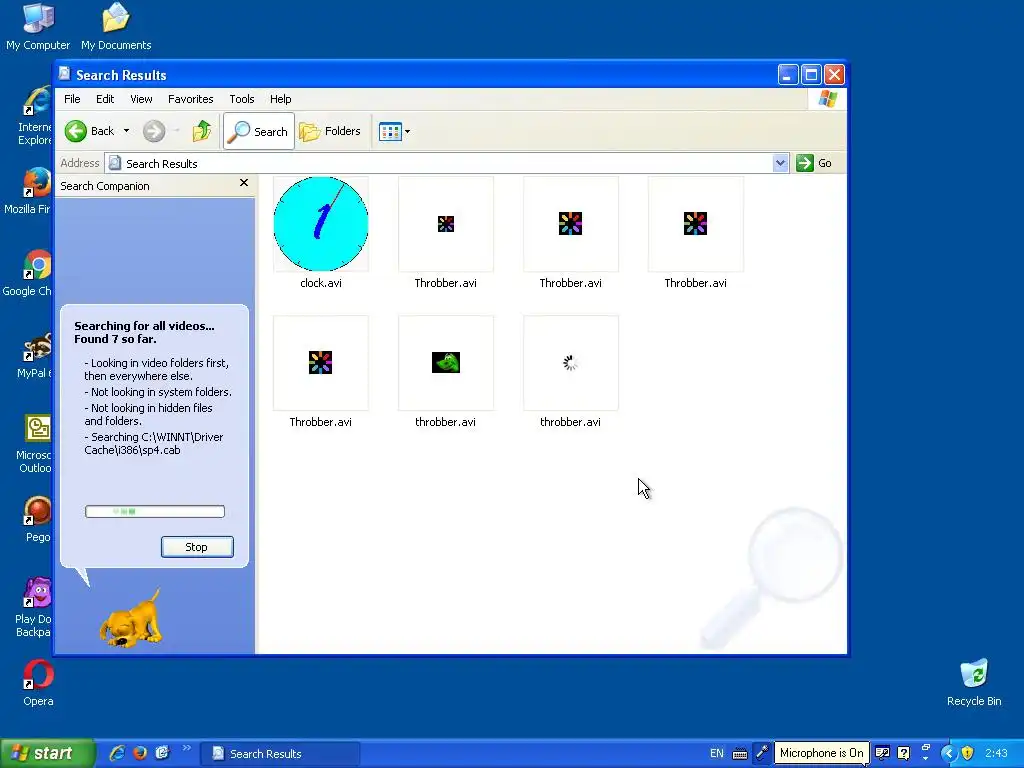Click the Go button

tap(814, 163)
